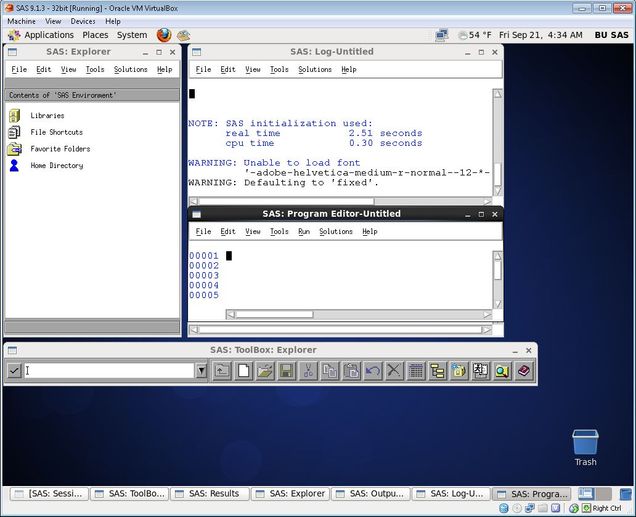Open the ToolBox command history dropdown arrow
This screenshot has height=517, width=636.
[201, 370]
